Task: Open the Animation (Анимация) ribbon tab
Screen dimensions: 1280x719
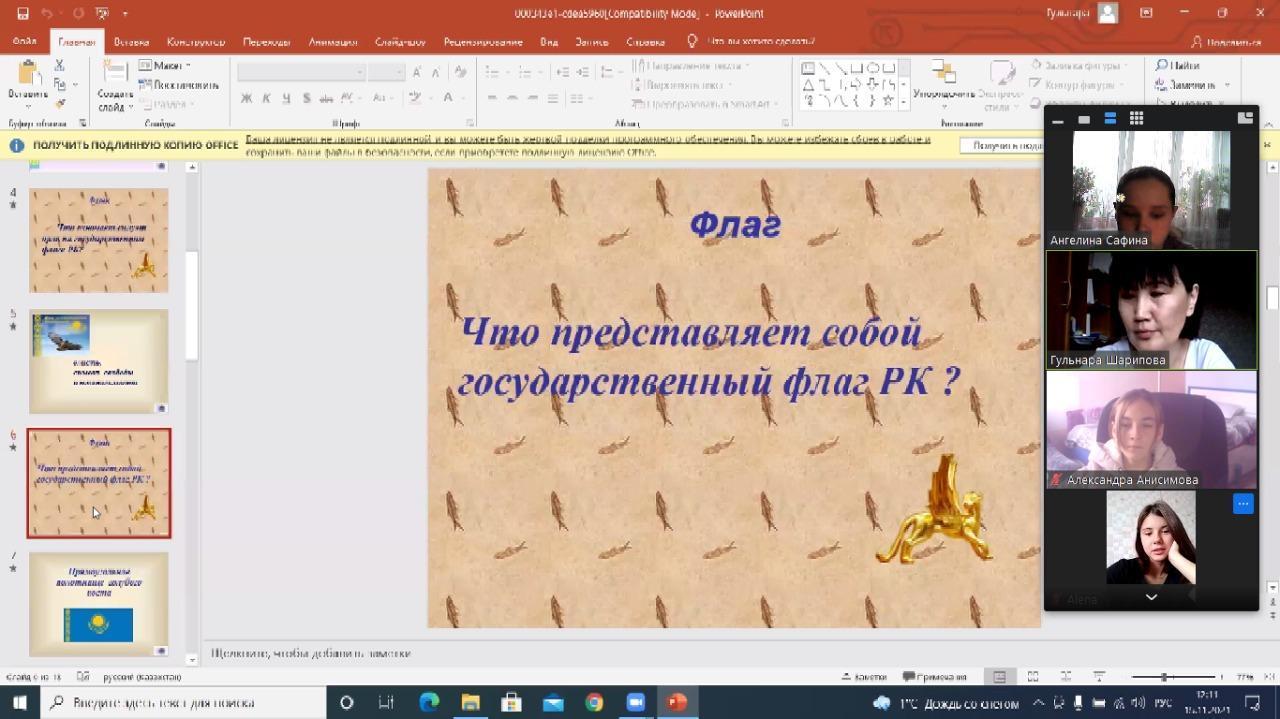Action: (332, 42)
